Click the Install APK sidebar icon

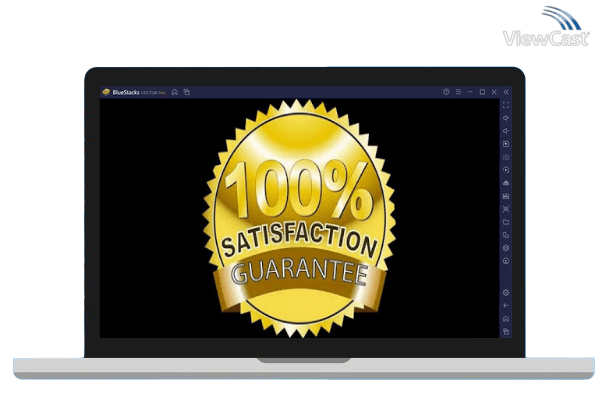(x=506, y=183)
